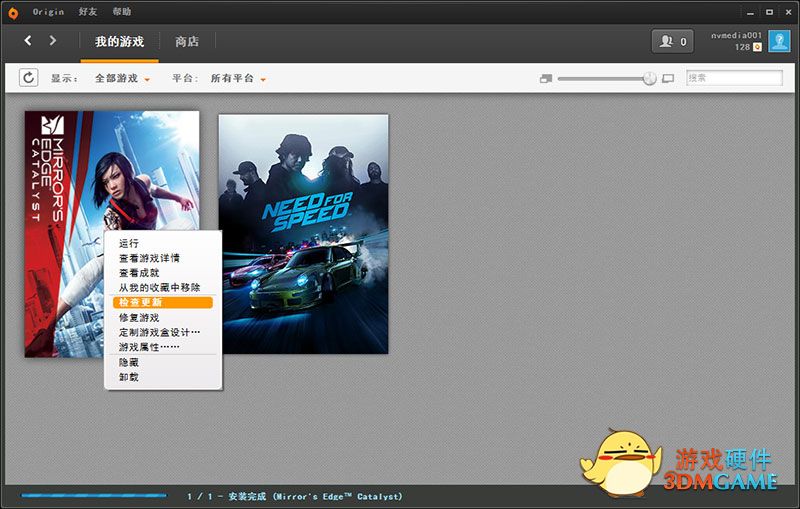The width and height of the screenshot is (800, 509).
Task: Expand the 全部游戏 display filter
Action: (122, 79)
